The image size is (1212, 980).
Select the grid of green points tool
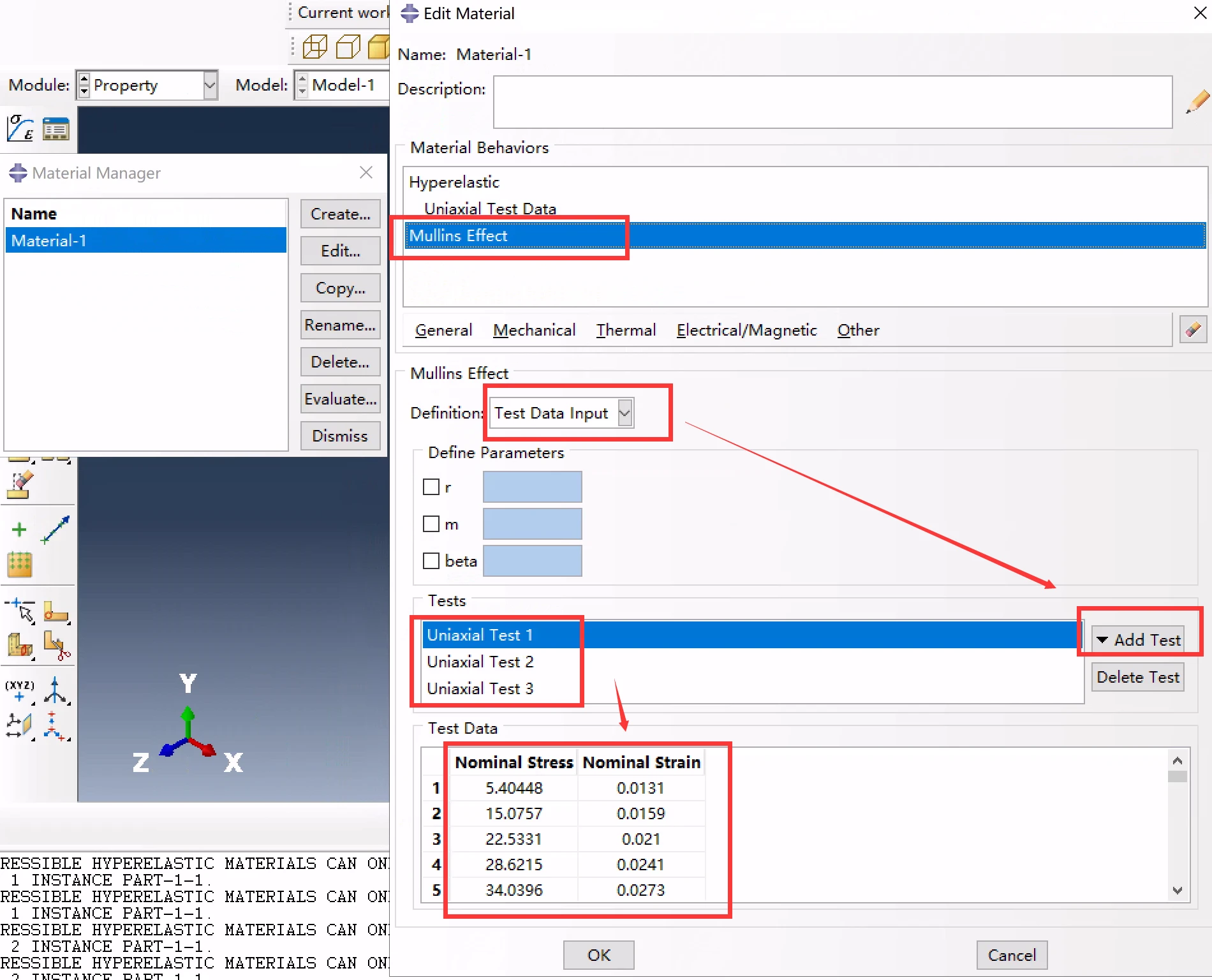click(x=20, y=565)
